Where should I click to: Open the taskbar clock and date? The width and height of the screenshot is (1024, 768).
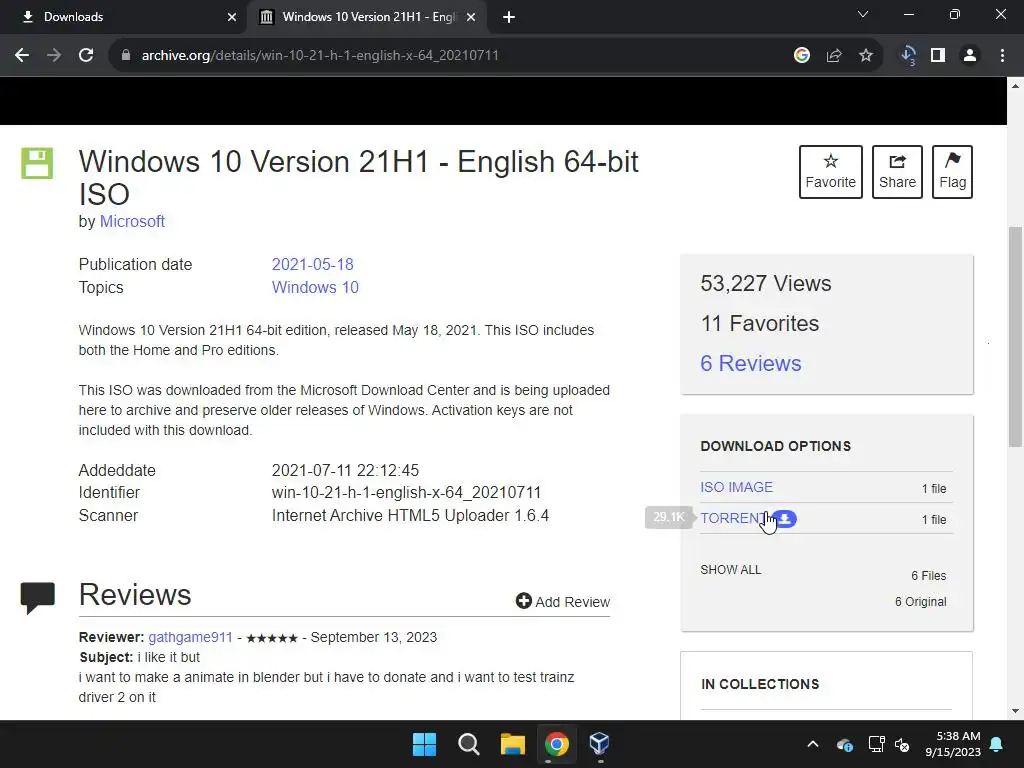953,744
